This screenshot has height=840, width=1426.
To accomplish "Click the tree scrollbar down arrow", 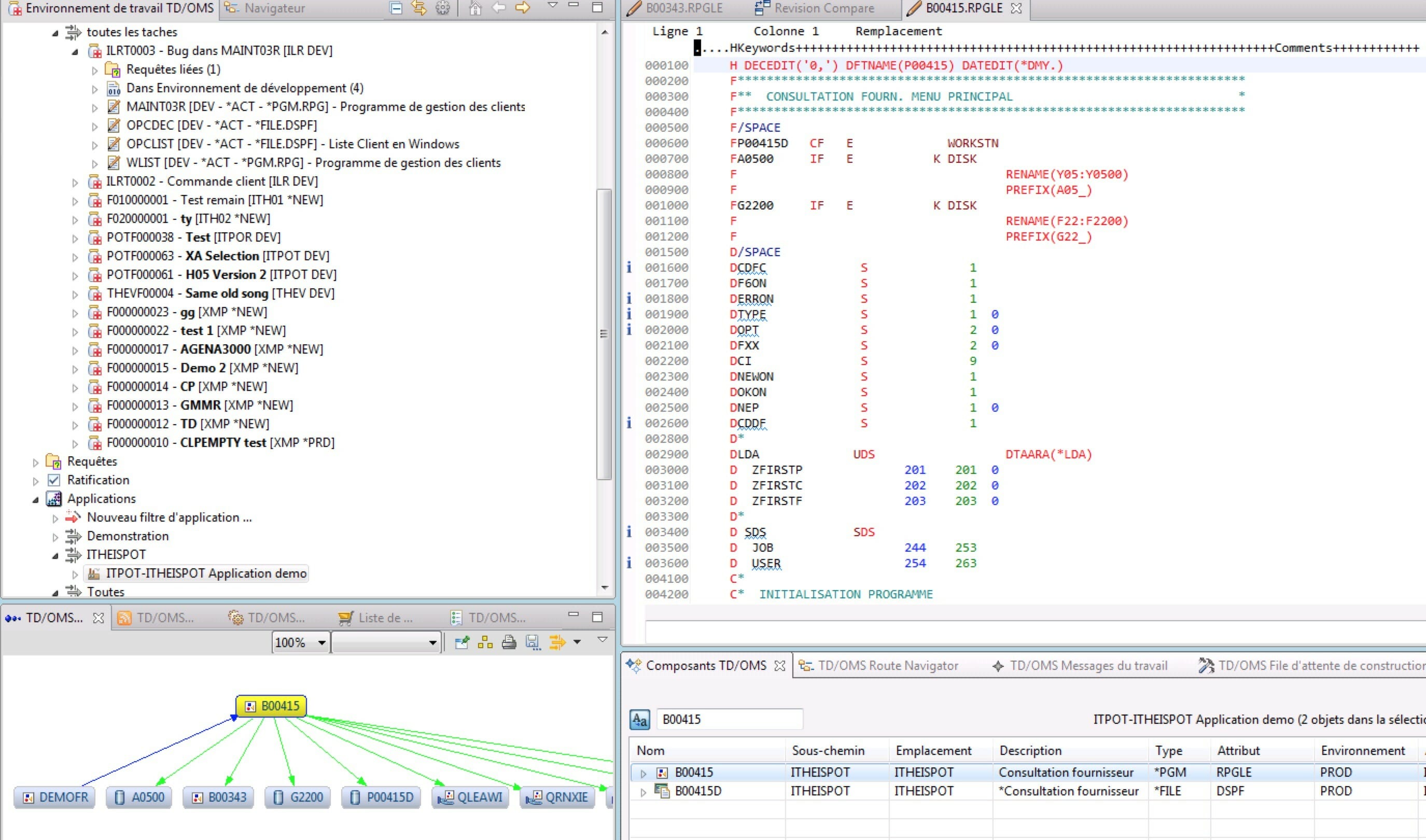I will point(605,587).
